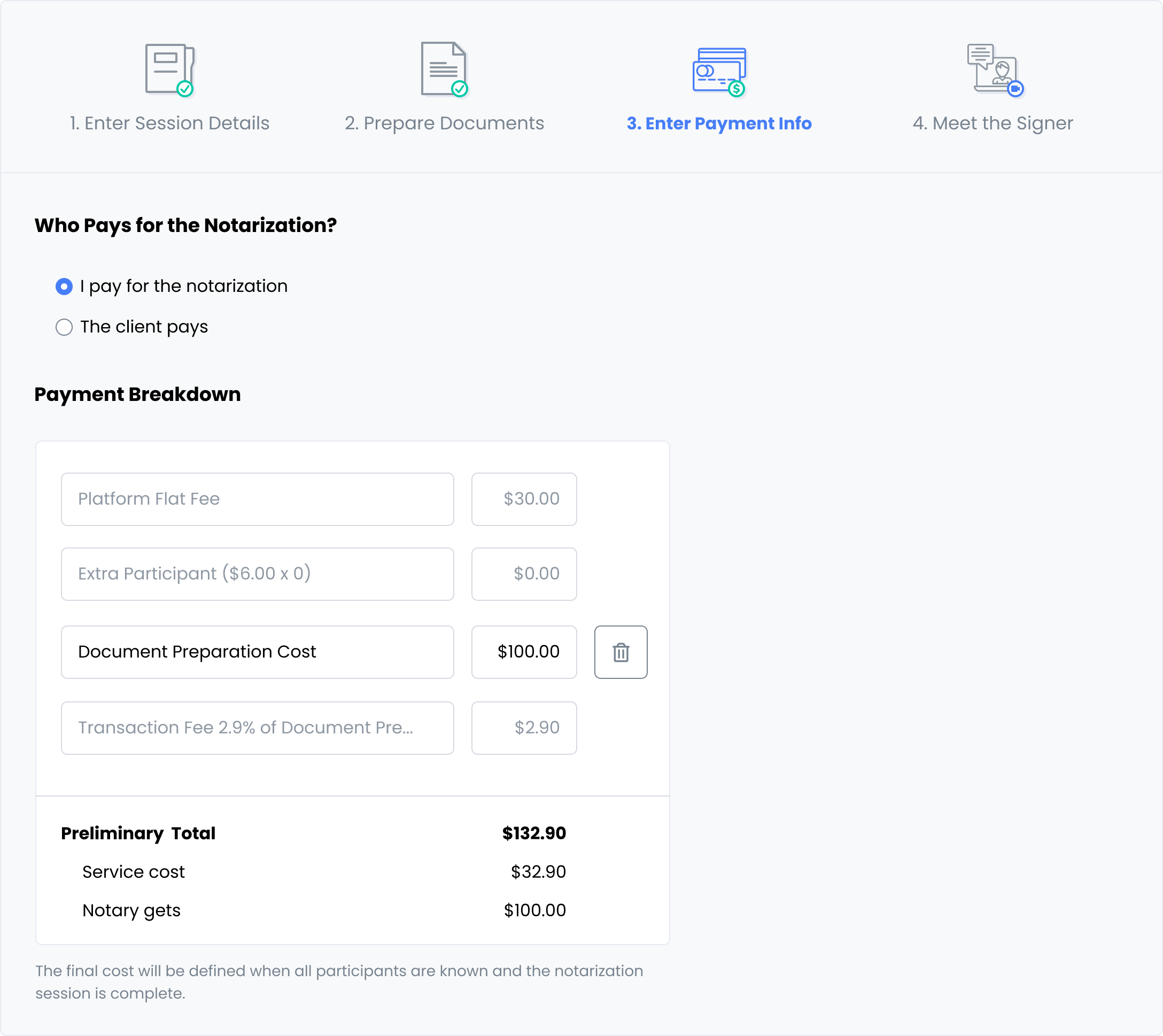This screenshot has width=1163, height=1036.
Task: Choose 'The client pays' radio button
Action: click(x=64, y=327)
